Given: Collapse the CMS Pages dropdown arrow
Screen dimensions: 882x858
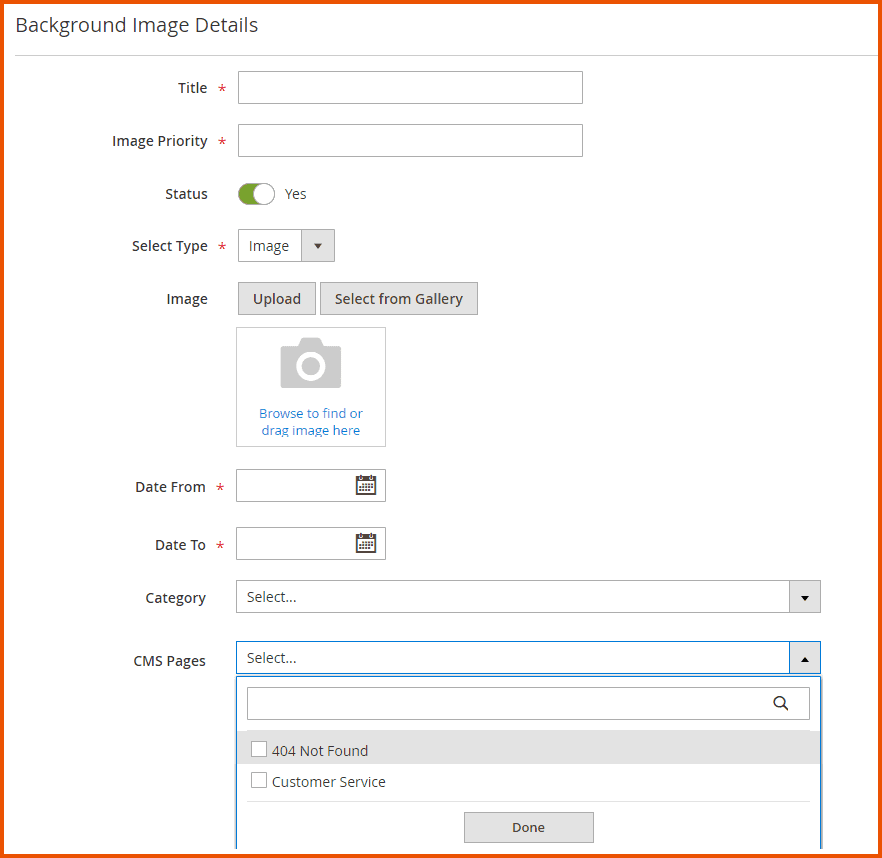Looking at the screenshot, I should point(804,658).
